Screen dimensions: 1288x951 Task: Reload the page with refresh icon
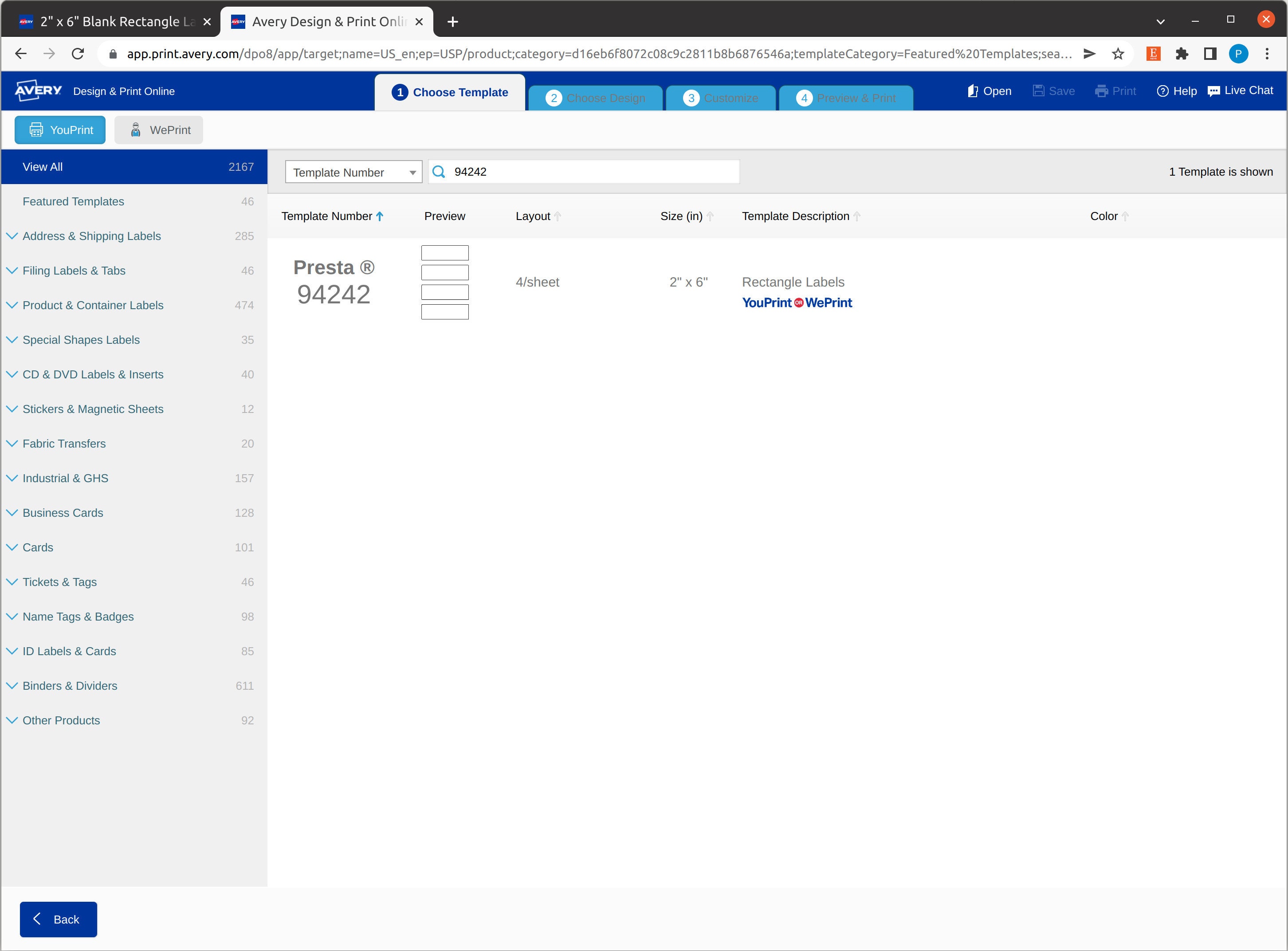78,54
